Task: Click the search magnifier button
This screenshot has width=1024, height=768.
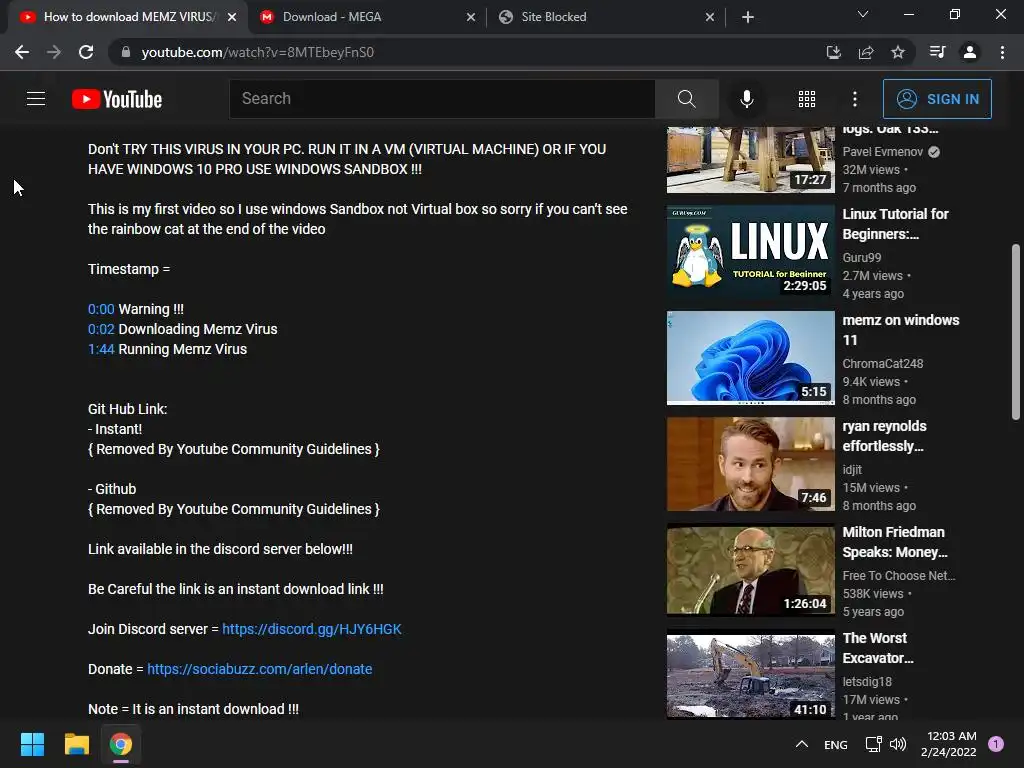Action: click(x=686, y=99)
